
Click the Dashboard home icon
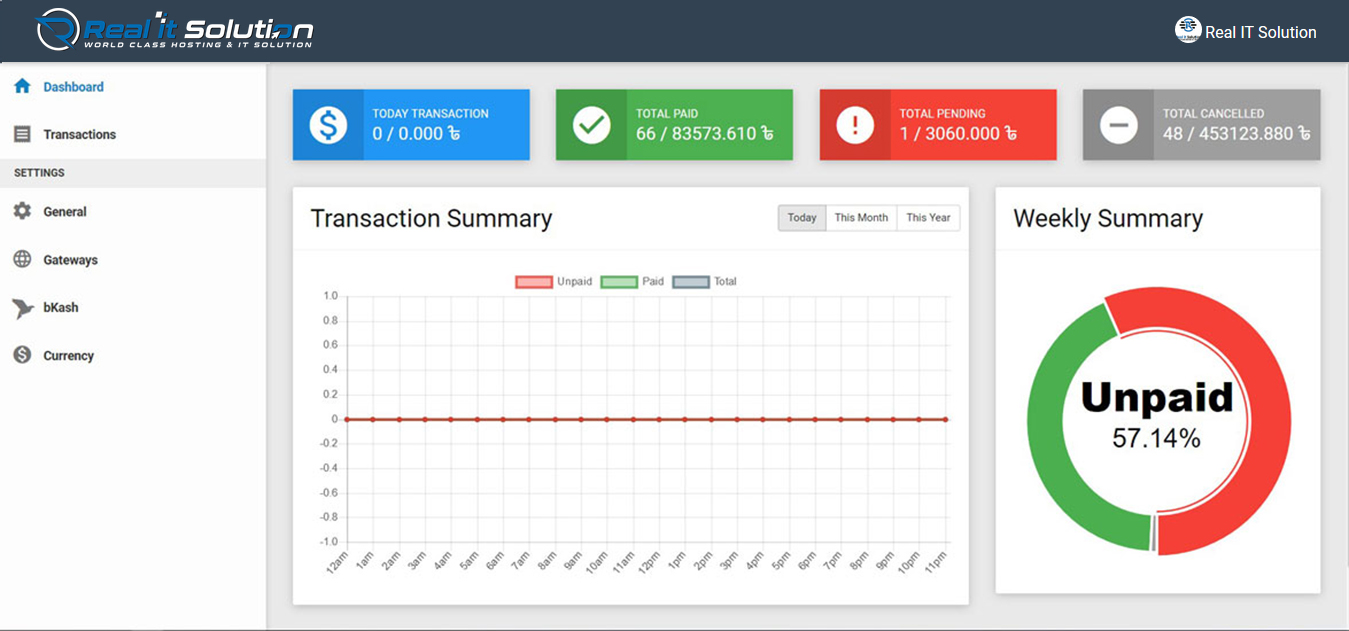[x=22, y=87]
